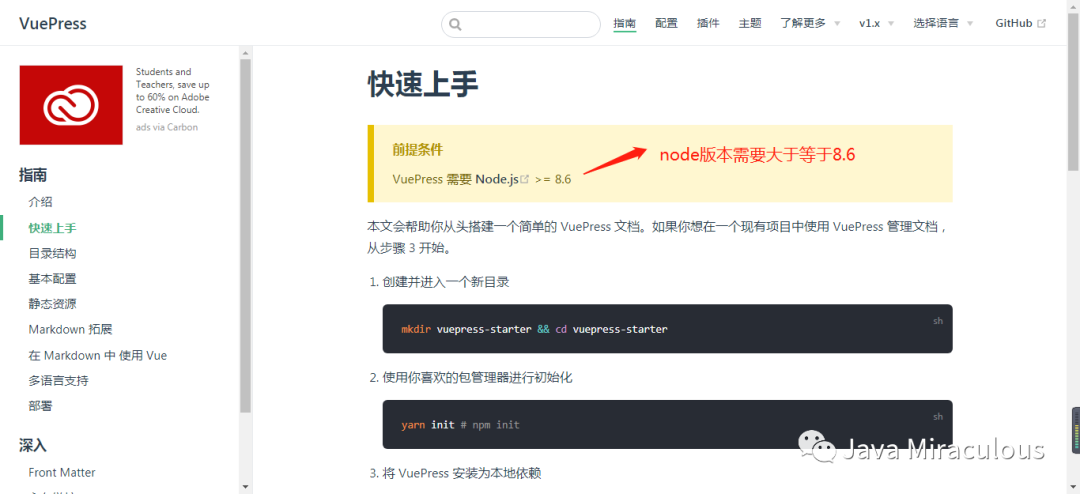Viewport: 1080px width, 494px height.
Task: Select 多语言支持 in the sidebar
Action: click(59, 380)
